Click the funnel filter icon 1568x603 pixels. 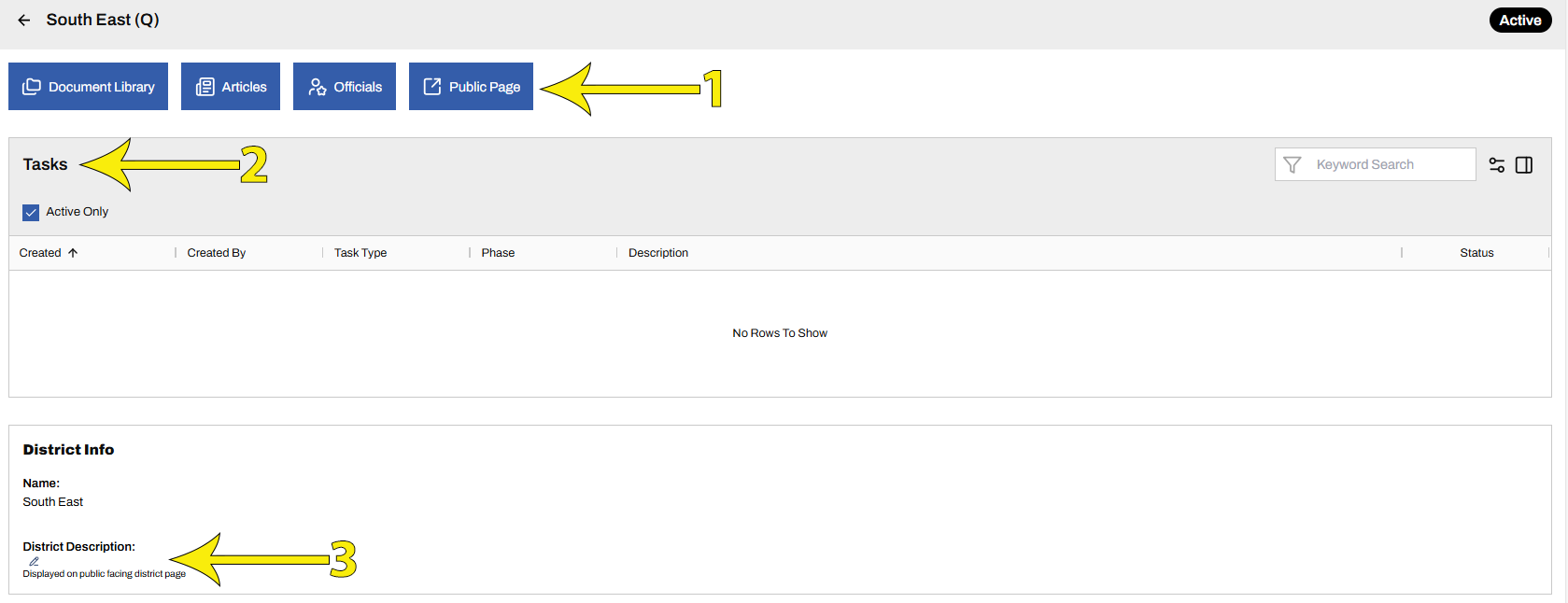(x=1293, y=165)
